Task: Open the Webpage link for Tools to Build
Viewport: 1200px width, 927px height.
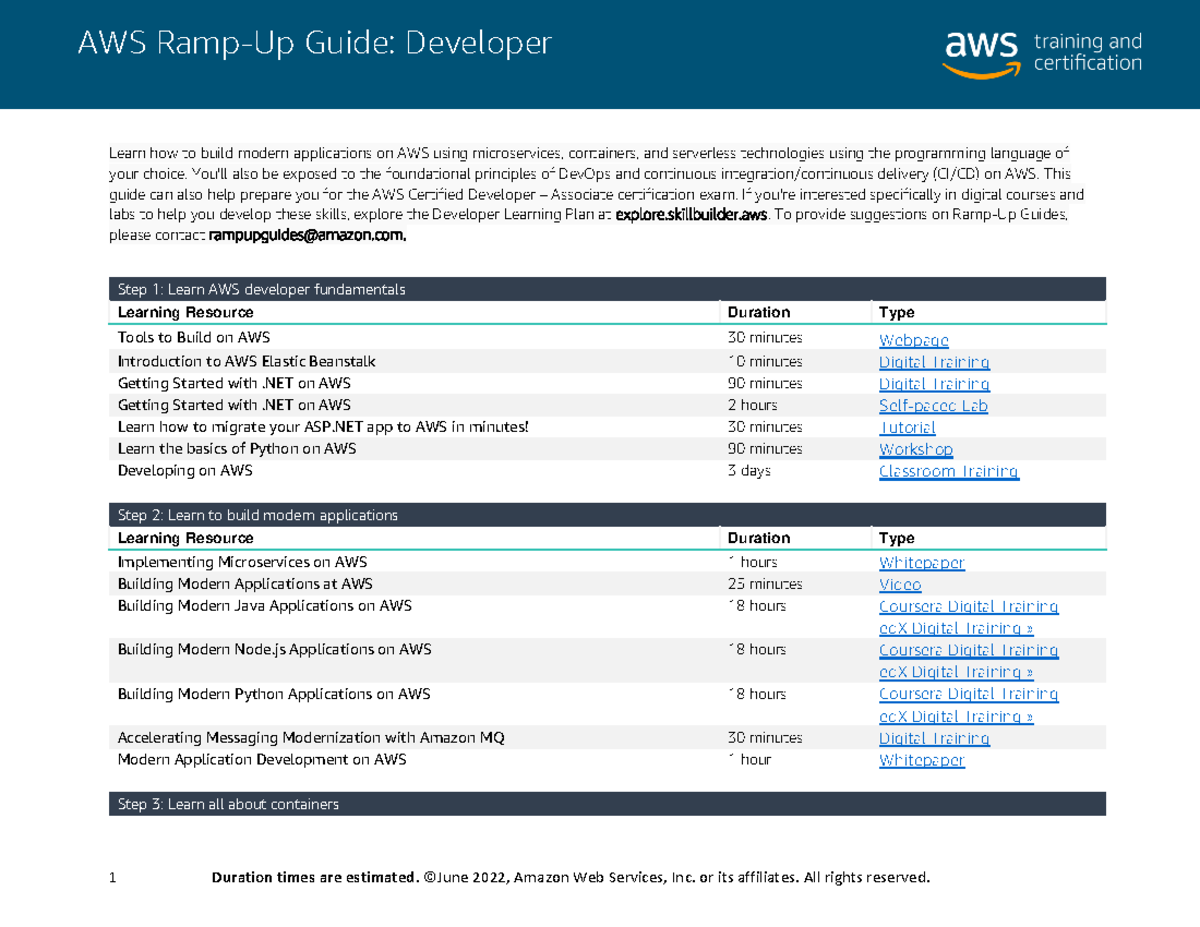Action: pos(913,340)
